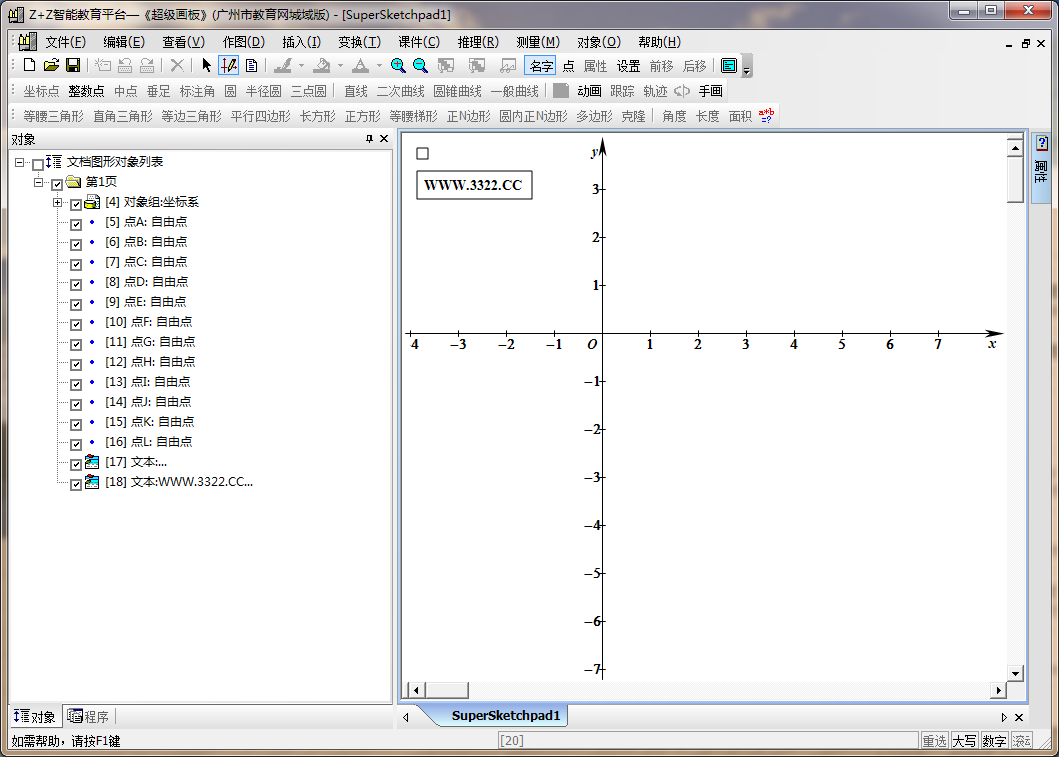
Task: Click the 等腰三角形 toolbar button
Action: (54, 116)
